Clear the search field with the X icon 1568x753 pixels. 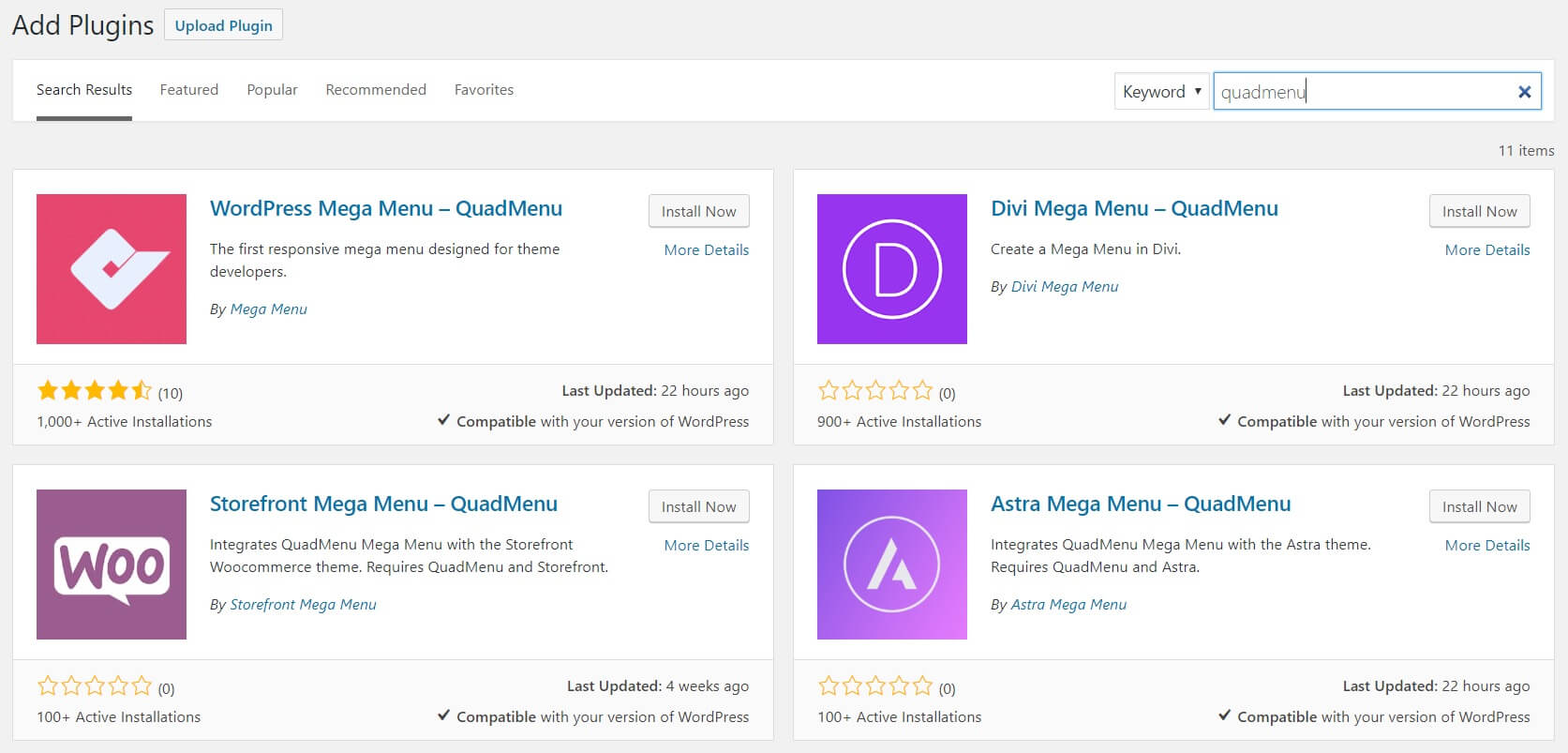[1525, 92]
